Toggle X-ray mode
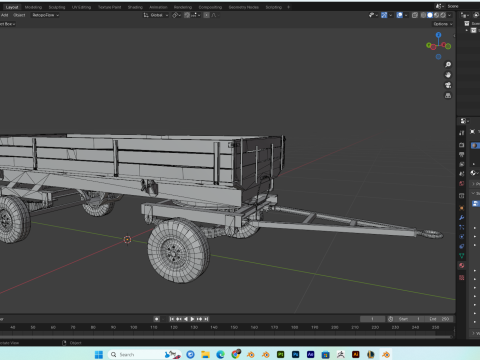The width and height of the screenshot is (480, 360). point(415,15)
